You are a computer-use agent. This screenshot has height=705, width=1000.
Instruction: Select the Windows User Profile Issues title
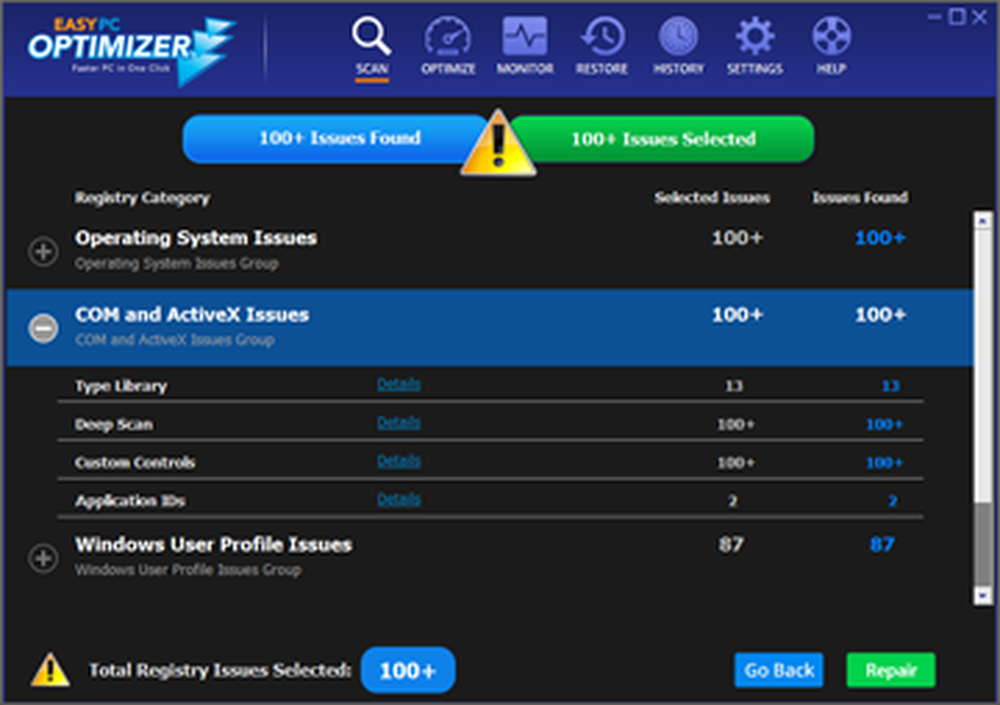pyautogui.click(x=214, y=544)
